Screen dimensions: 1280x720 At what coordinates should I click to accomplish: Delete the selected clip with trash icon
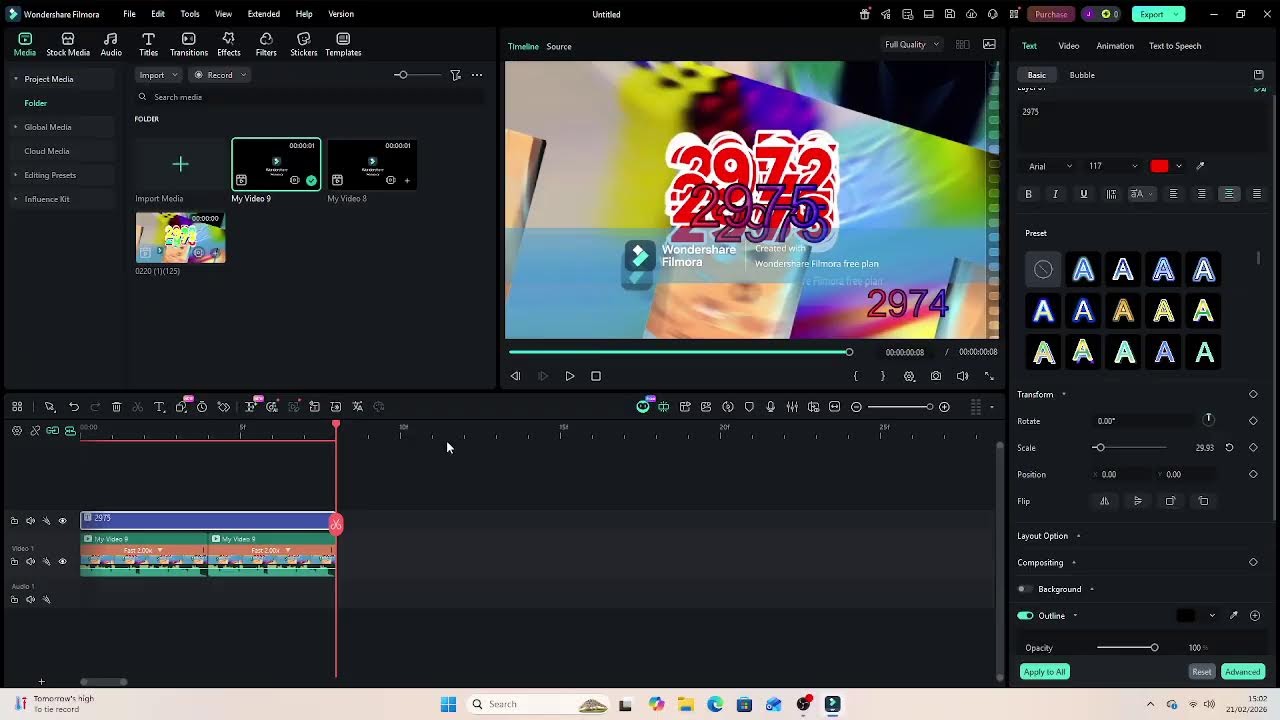[x=116, y=407]
